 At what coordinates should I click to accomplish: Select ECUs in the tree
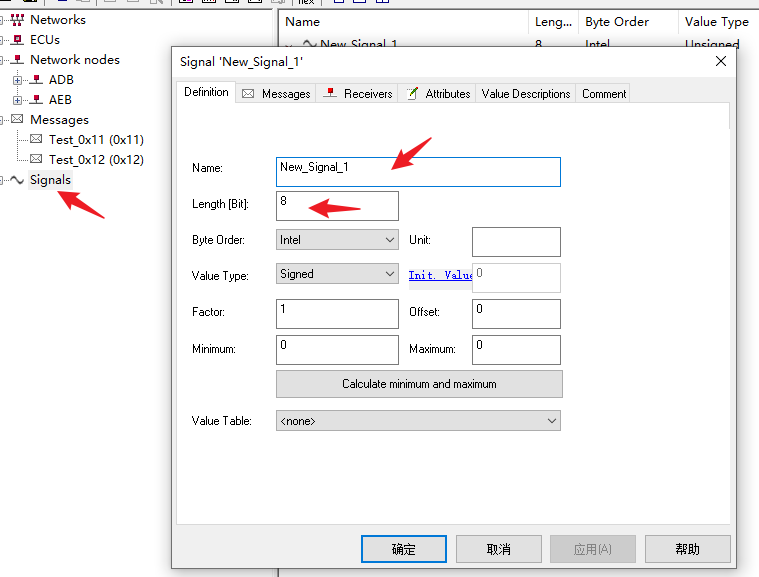tap(45, 40)
